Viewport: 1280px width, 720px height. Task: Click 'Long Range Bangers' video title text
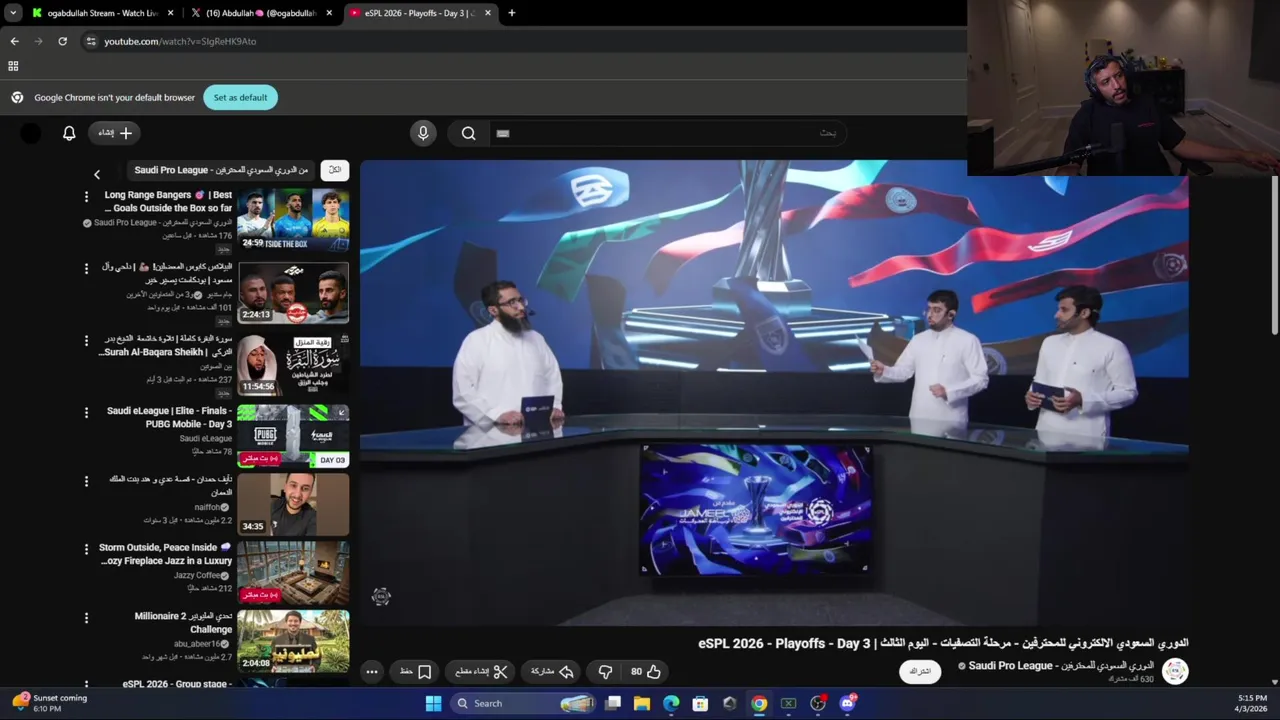pos(168,201)
